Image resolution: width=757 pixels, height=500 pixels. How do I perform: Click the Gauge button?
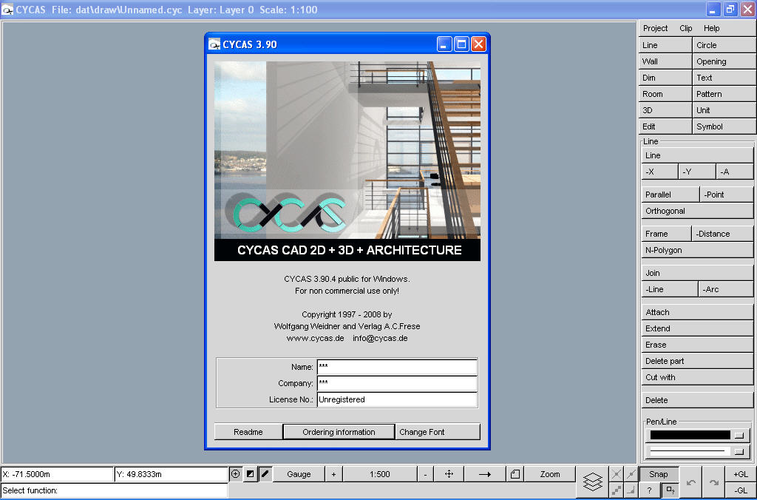tap(299, 474)
